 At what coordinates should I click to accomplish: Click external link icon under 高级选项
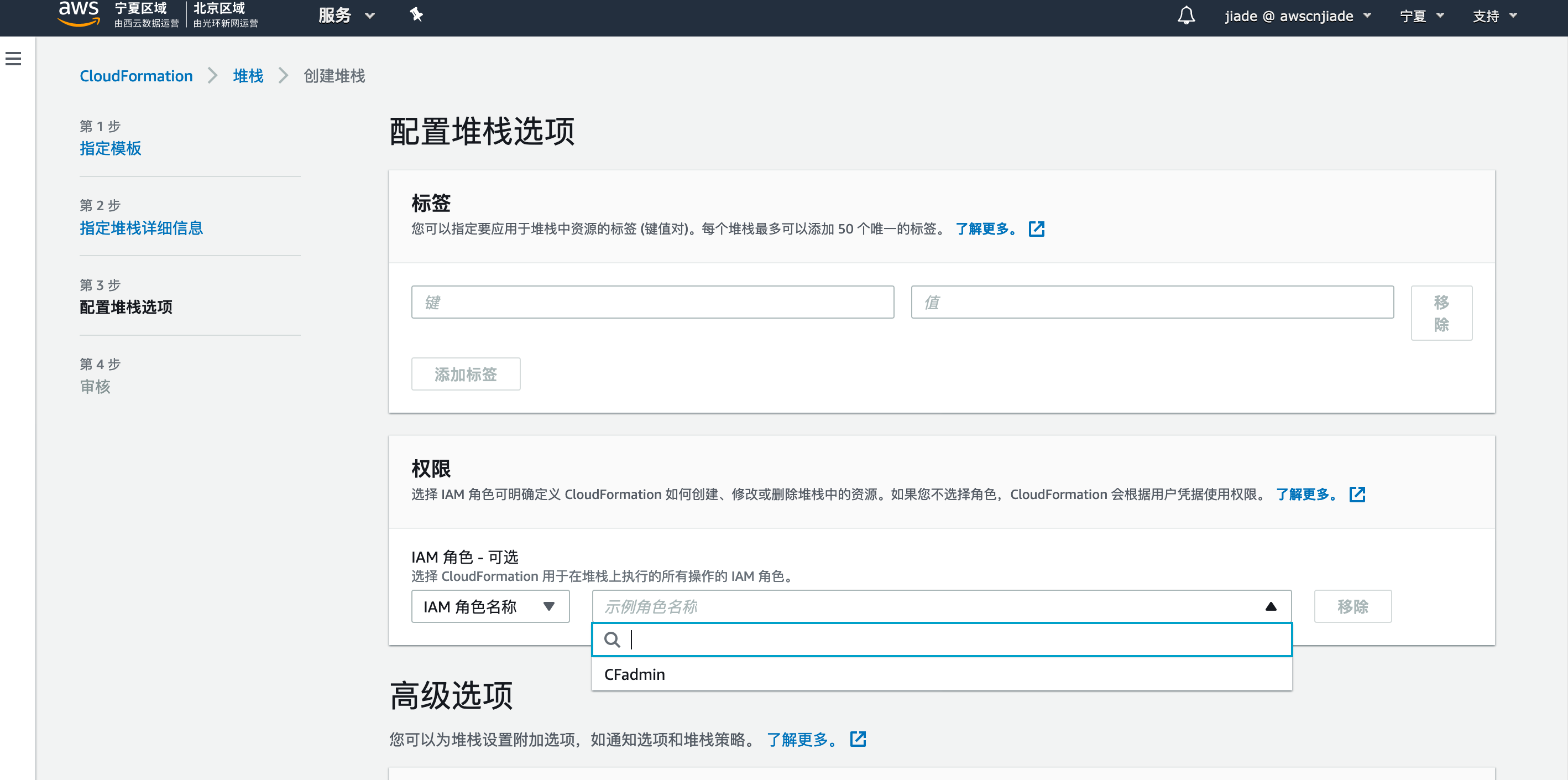click(857, 739)
